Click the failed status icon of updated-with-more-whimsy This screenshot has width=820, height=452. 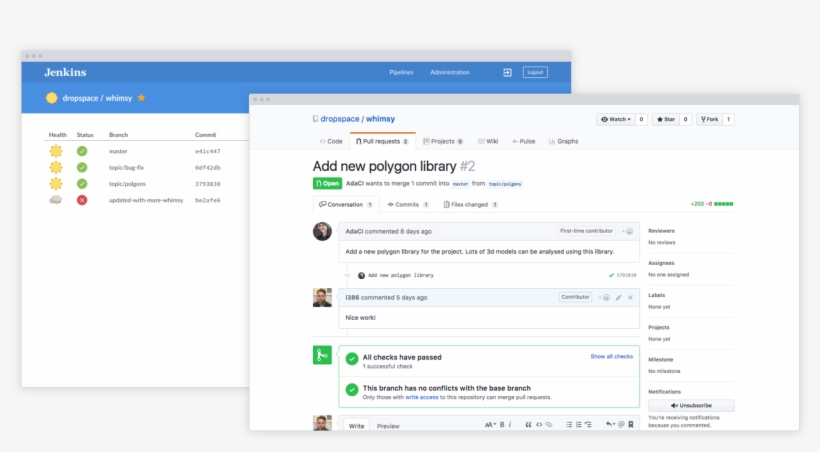coord(82,200)
